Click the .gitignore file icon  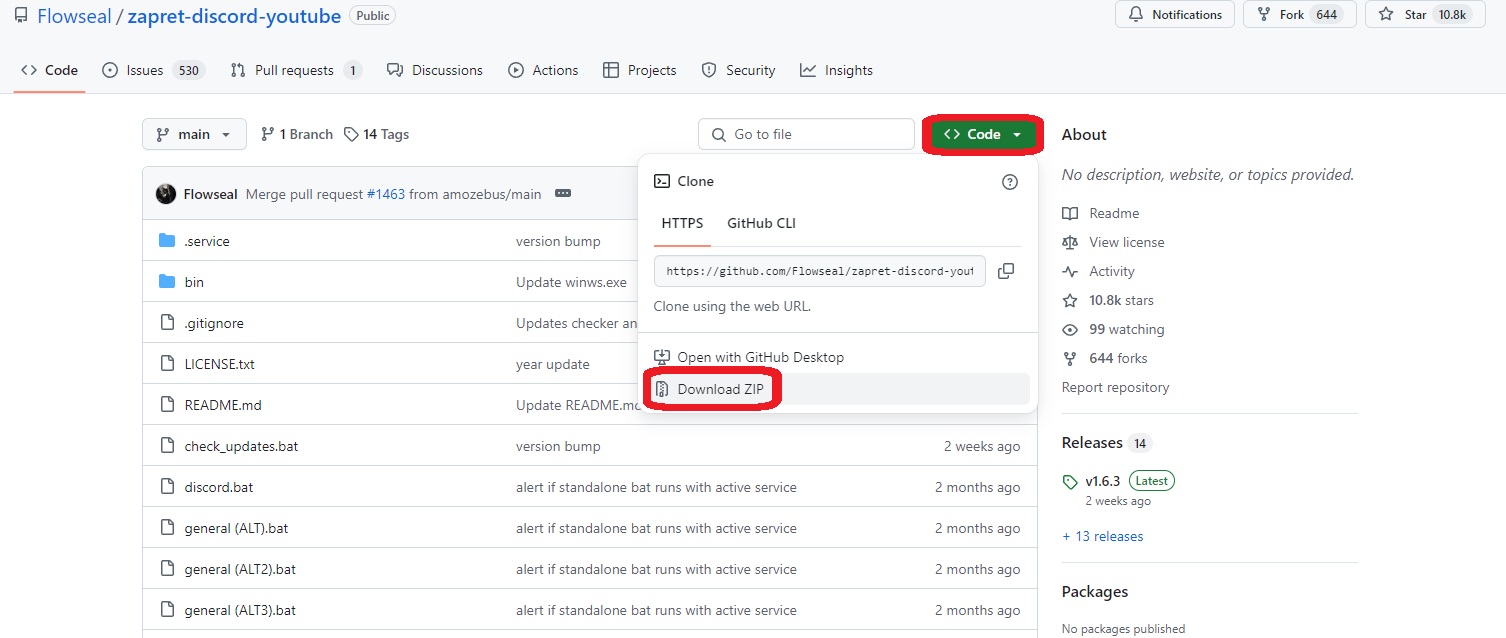167,323
